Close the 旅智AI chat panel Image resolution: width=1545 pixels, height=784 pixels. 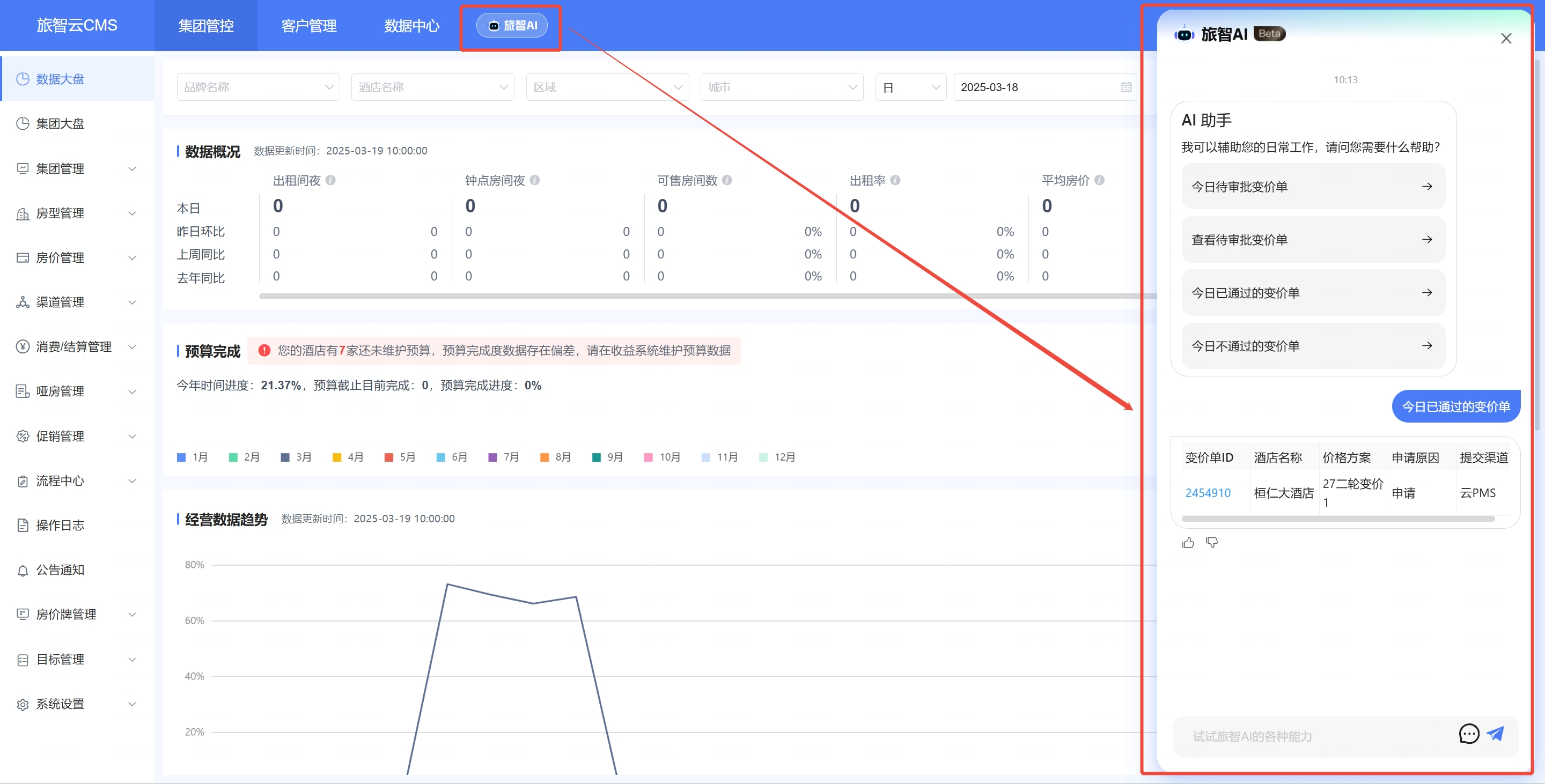1506,39
